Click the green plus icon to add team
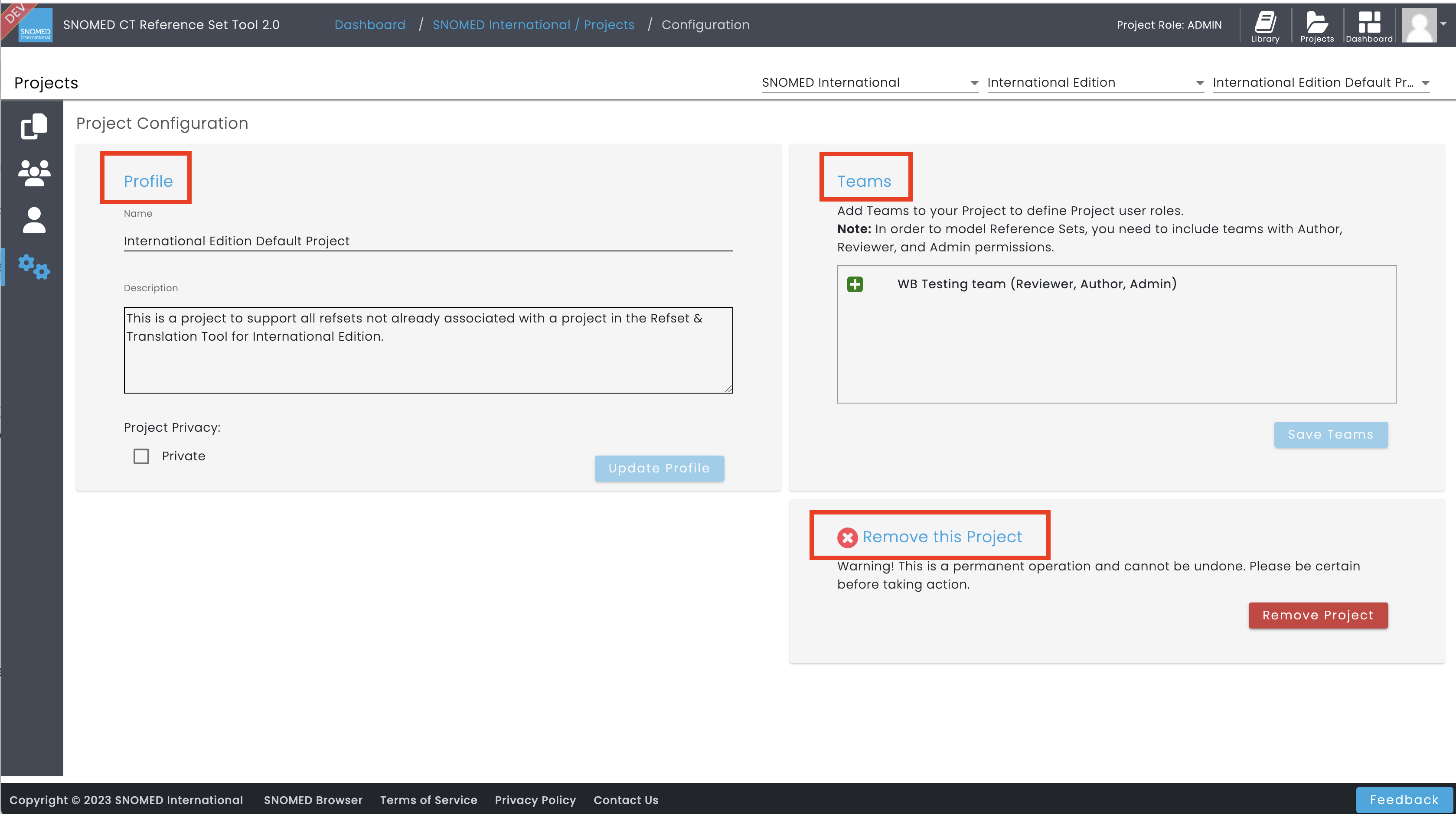 pos(855,284)
